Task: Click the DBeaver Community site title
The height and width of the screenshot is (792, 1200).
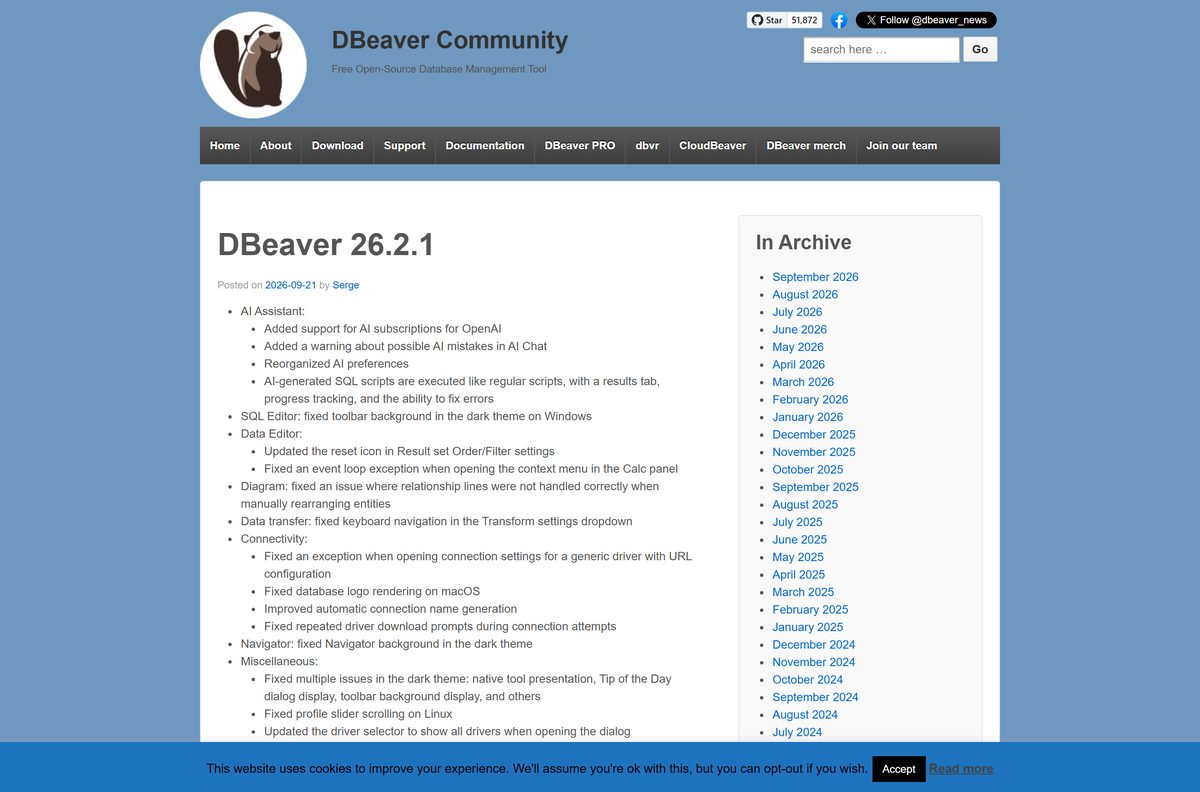Action: pyautogui.click(x=450, y=40)
